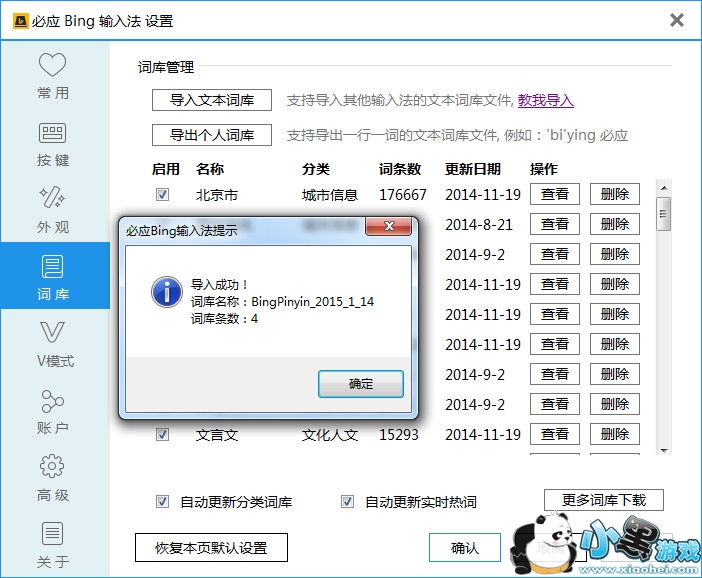The width and height of the screenshot is (702, 578).
Task: Uncheck the 文言文 dictionary checkbox
Action: click(162, 435)
